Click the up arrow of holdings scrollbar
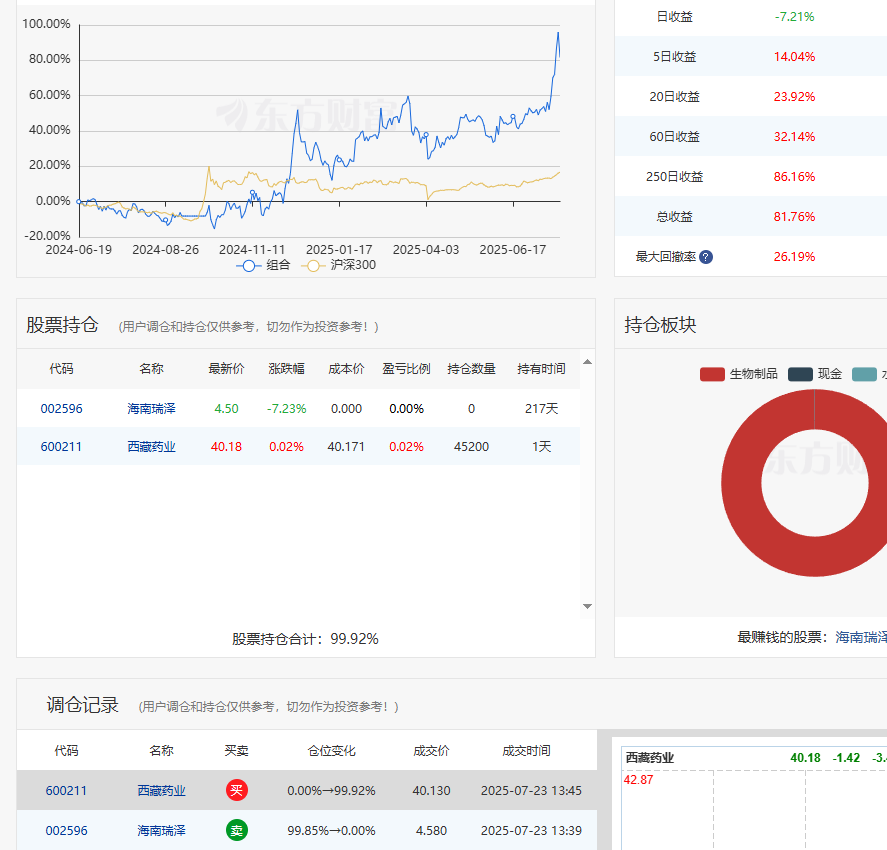 click(x=587, y=362)
